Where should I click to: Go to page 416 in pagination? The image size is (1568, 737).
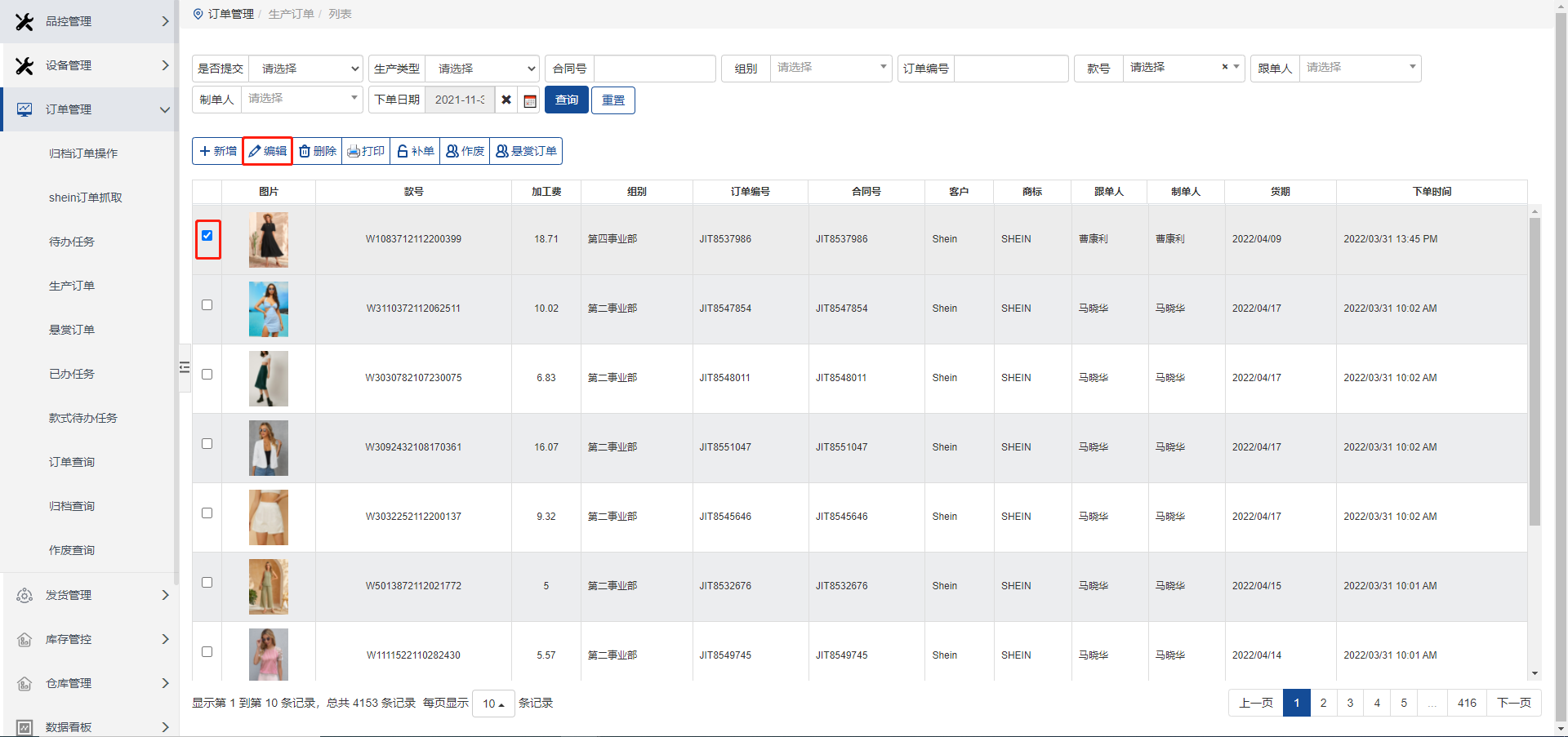coord(1467,703)
